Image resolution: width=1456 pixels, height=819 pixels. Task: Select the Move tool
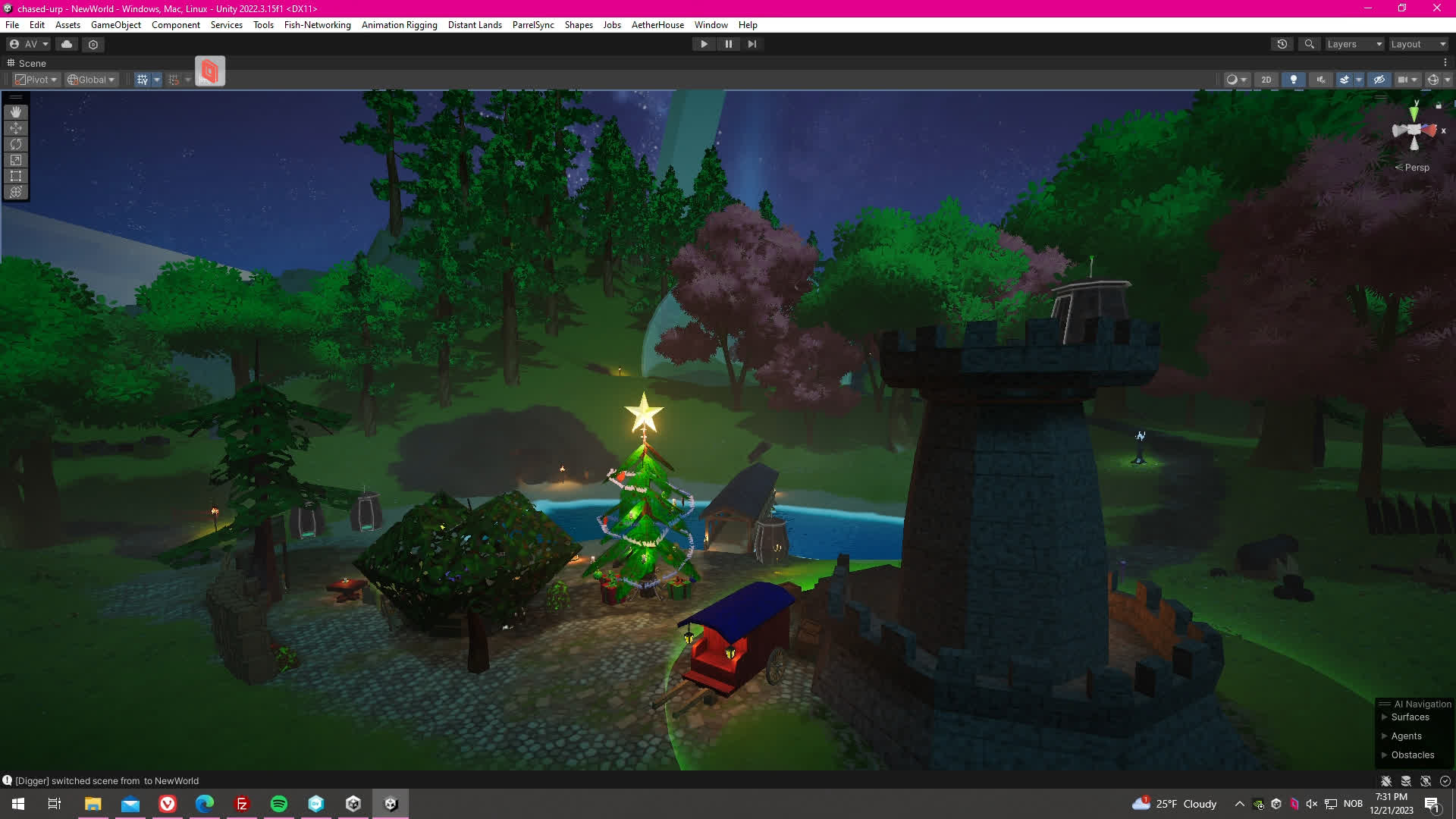coord(15,128)
